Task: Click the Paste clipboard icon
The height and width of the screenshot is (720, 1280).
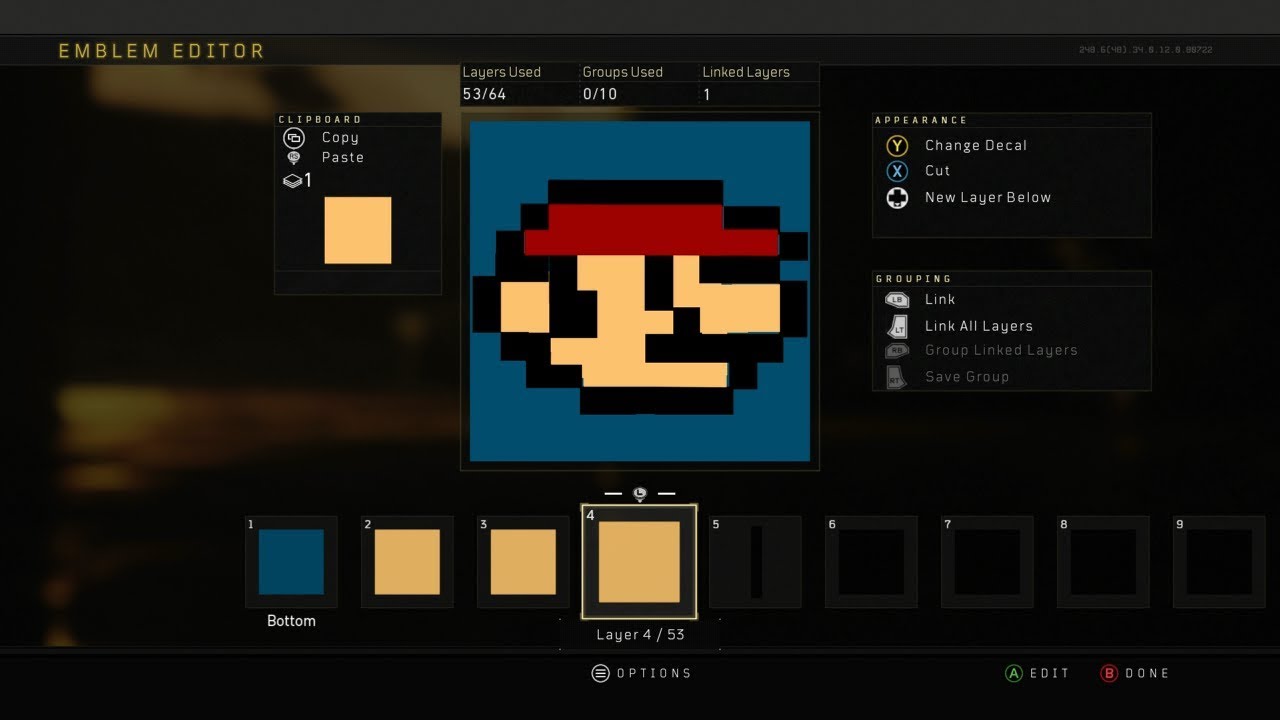Action: [294, 157]
